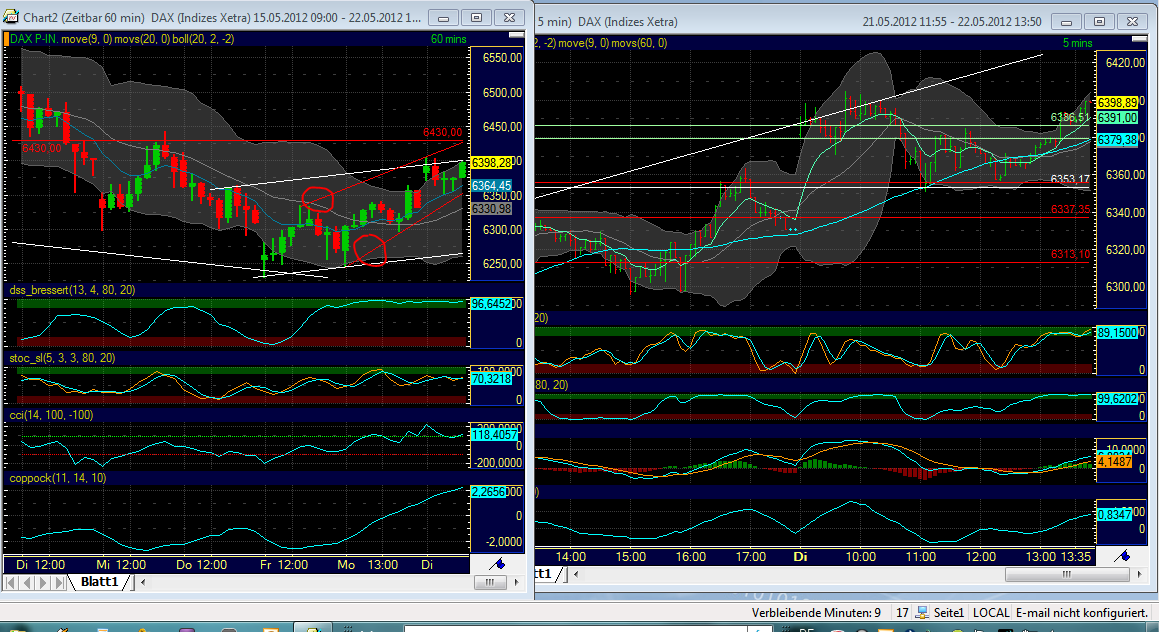Screen dimensions: 1159x632
Task: Click Verbleibende Minuten: 9 status entry
Action: (816, 613)
